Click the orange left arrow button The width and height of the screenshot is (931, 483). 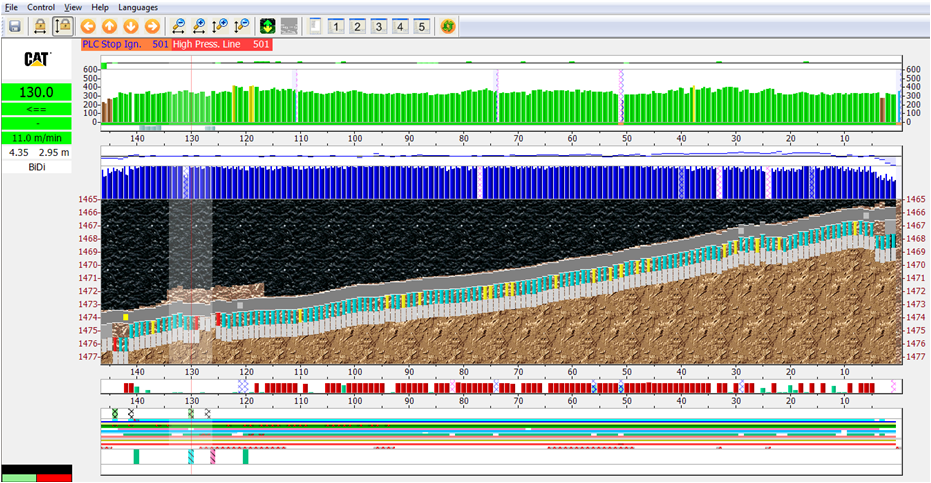[x=89, y=26]
